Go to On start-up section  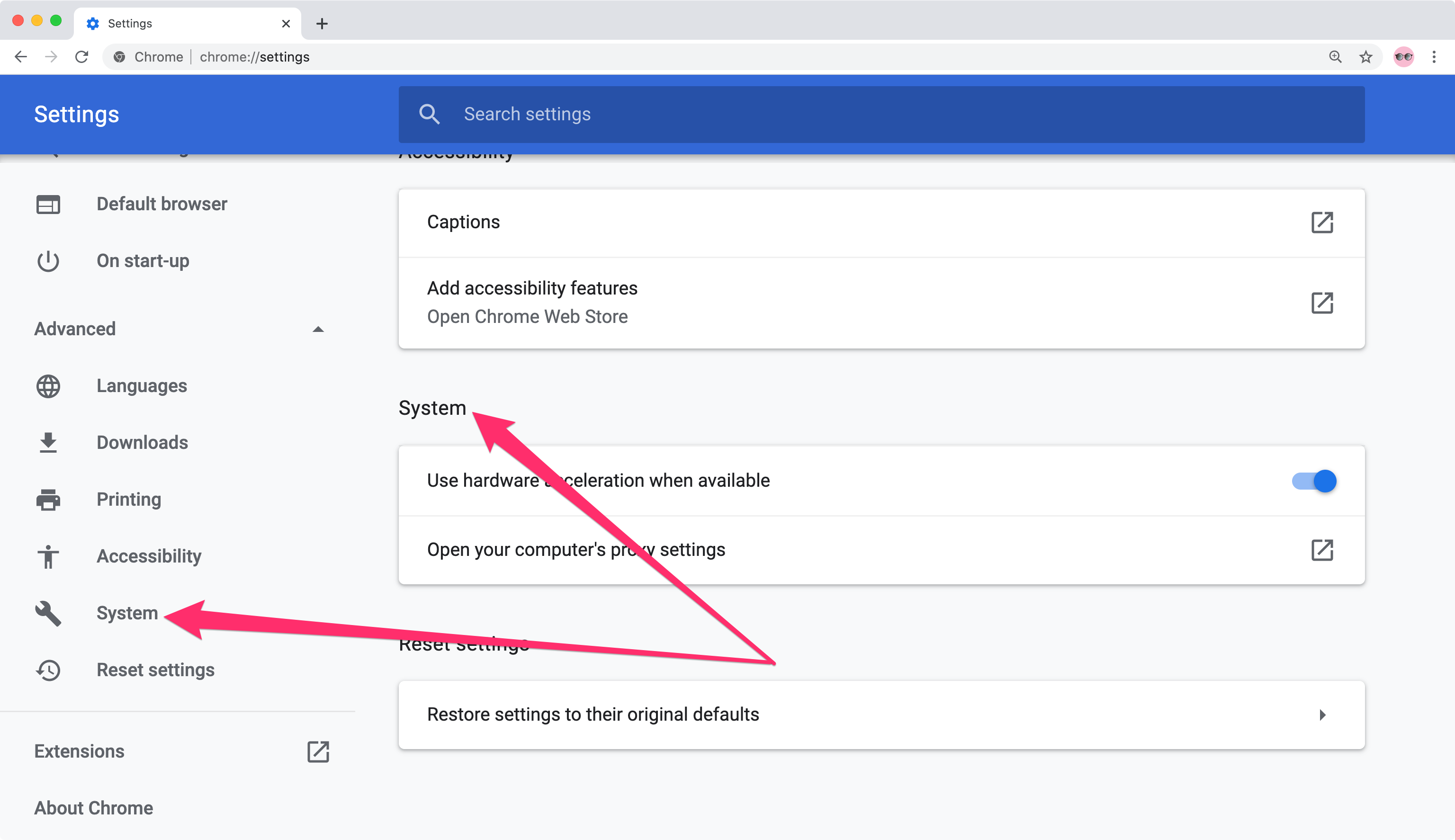(143, 261)
